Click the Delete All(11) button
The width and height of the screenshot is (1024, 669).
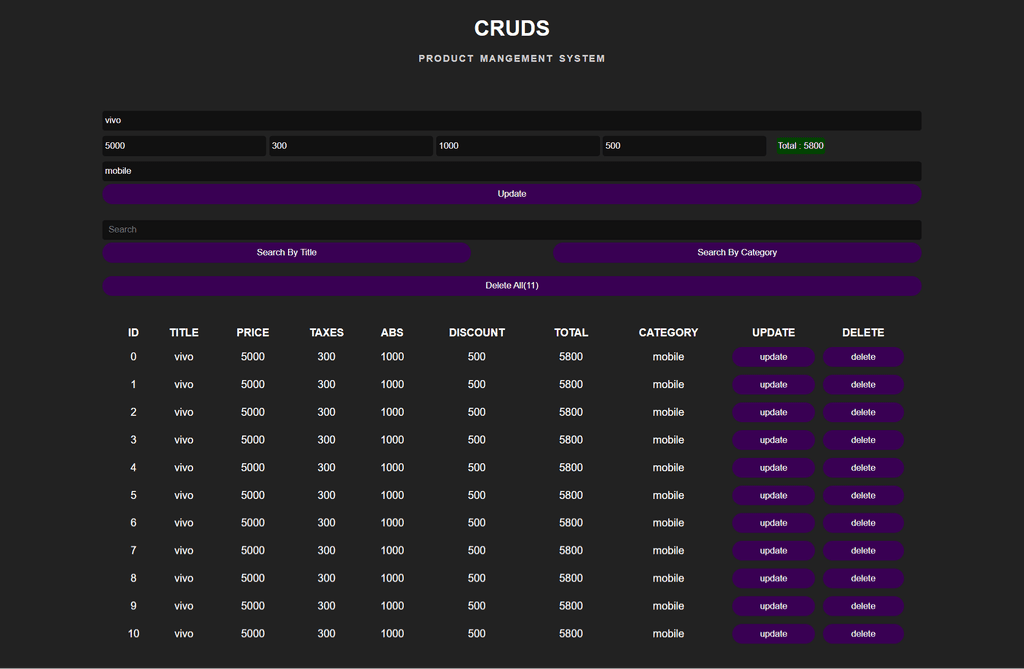click(x=511, y=286)
